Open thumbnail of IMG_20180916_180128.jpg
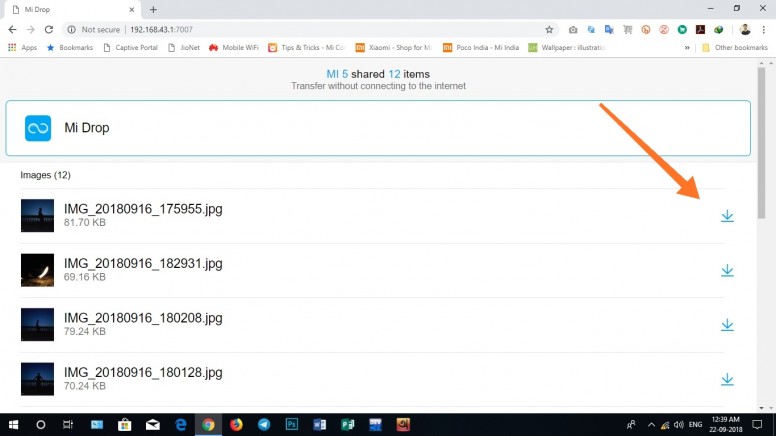This screenshot has height=436, width=776. click(x=37, y=379)
